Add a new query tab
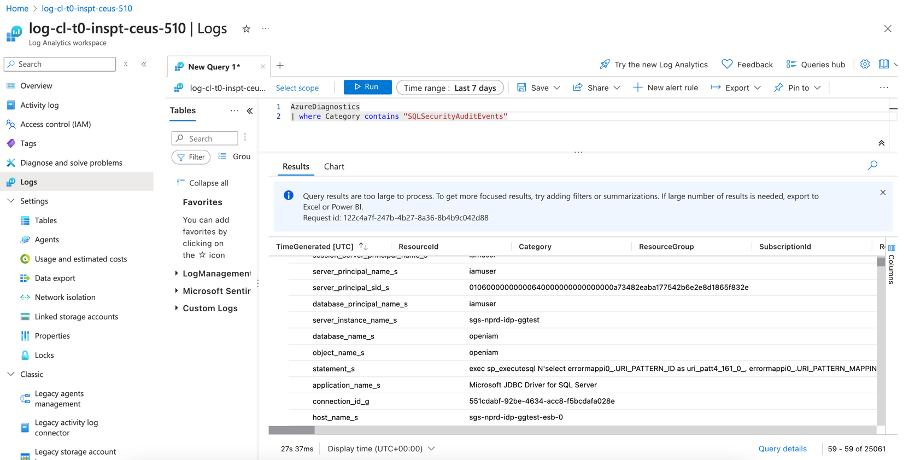This screenshot has width=904, height=460. (280, 65)
